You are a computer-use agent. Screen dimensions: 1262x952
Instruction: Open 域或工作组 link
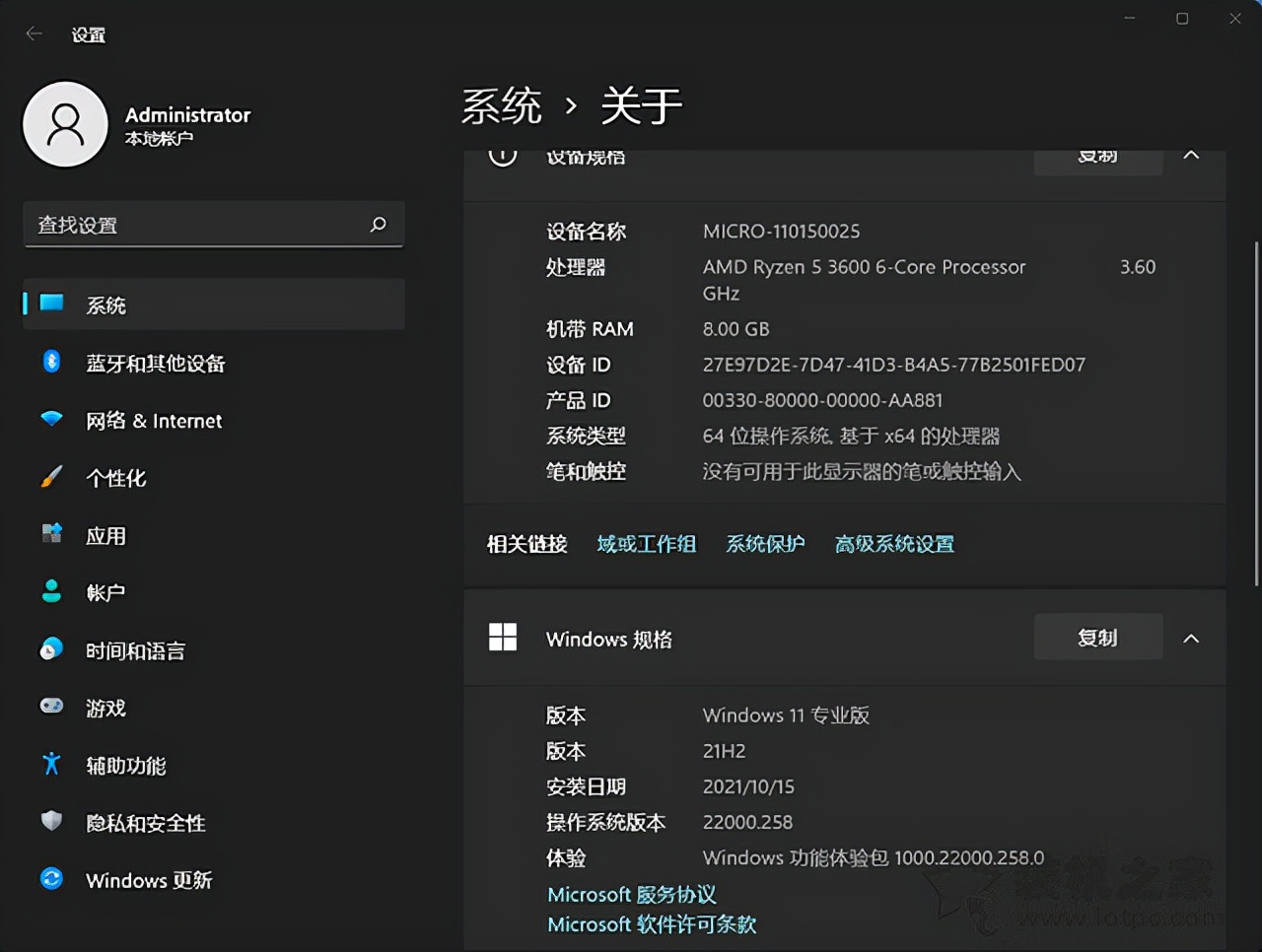647,544
